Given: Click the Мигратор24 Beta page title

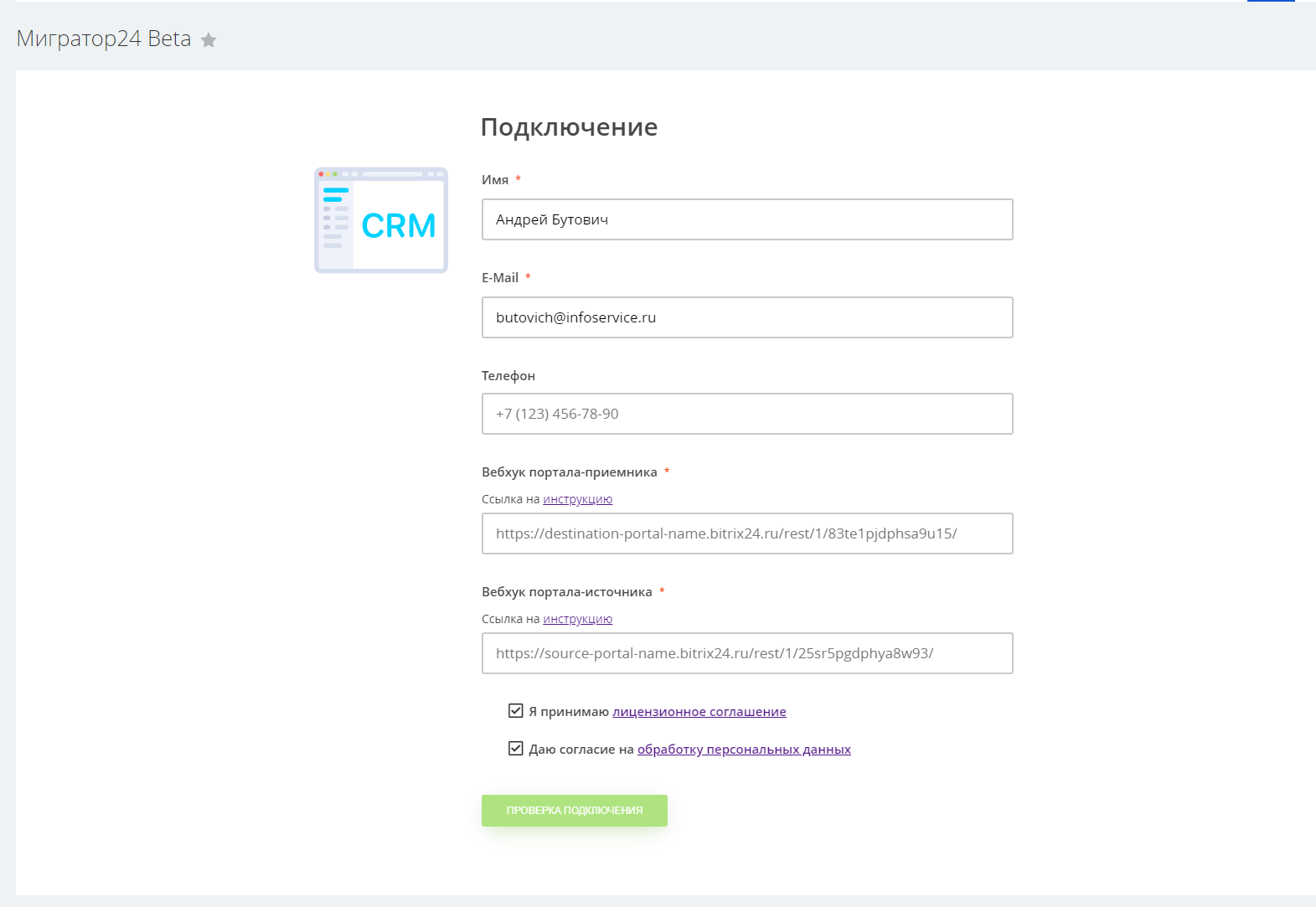Looking at the screenshot, I should (x=104, y=39).
